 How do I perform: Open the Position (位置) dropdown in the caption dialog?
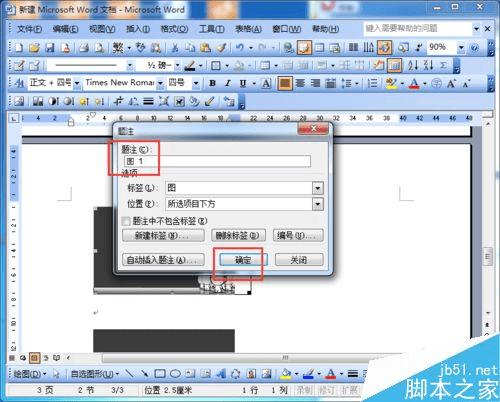tap(318, 204)
